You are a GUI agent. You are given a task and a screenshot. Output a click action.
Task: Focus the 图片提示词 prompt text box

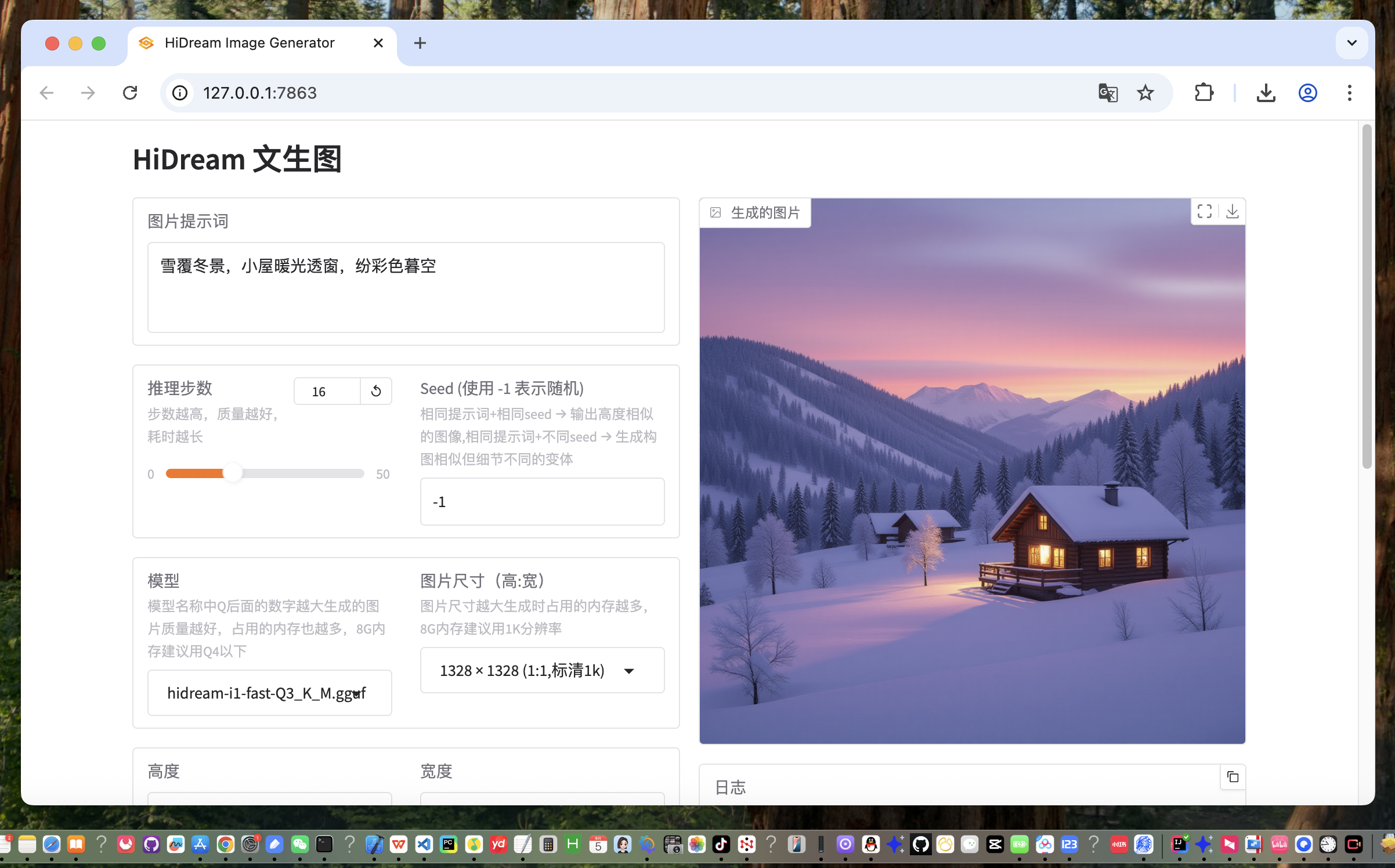406,287
